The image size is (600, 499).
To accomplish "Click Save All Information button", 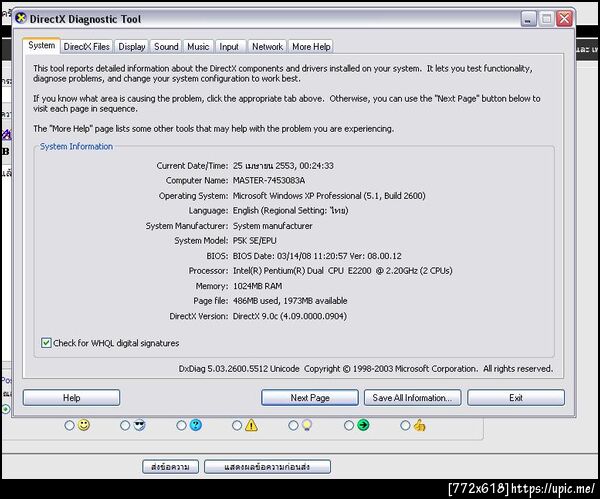I will (412, 398).
